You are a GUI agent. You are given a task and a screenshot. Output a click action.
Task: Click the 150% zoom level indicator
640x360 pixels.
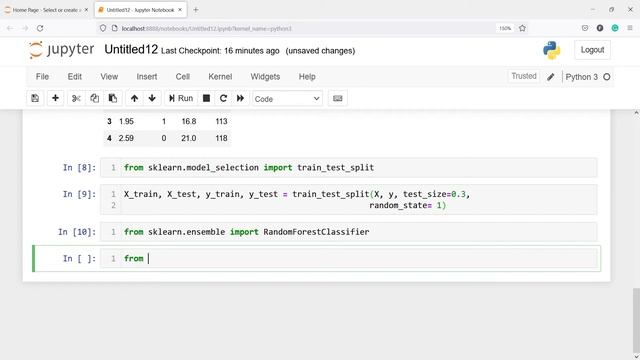[x=505, y=28]
